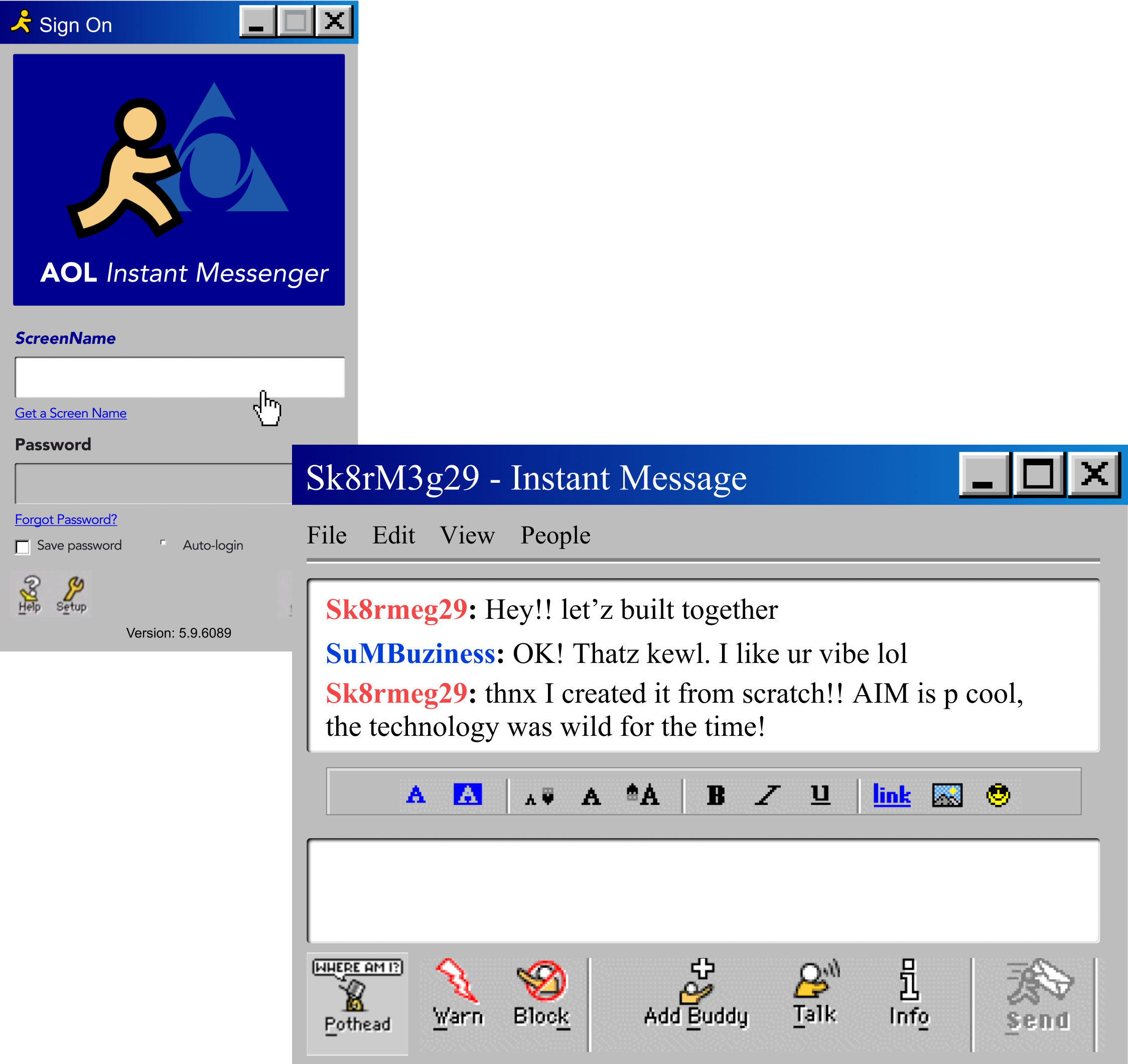This screenshot has width=1128, height=1064.
Task: Click the Add Buddy icon
Action: (696, 993)
